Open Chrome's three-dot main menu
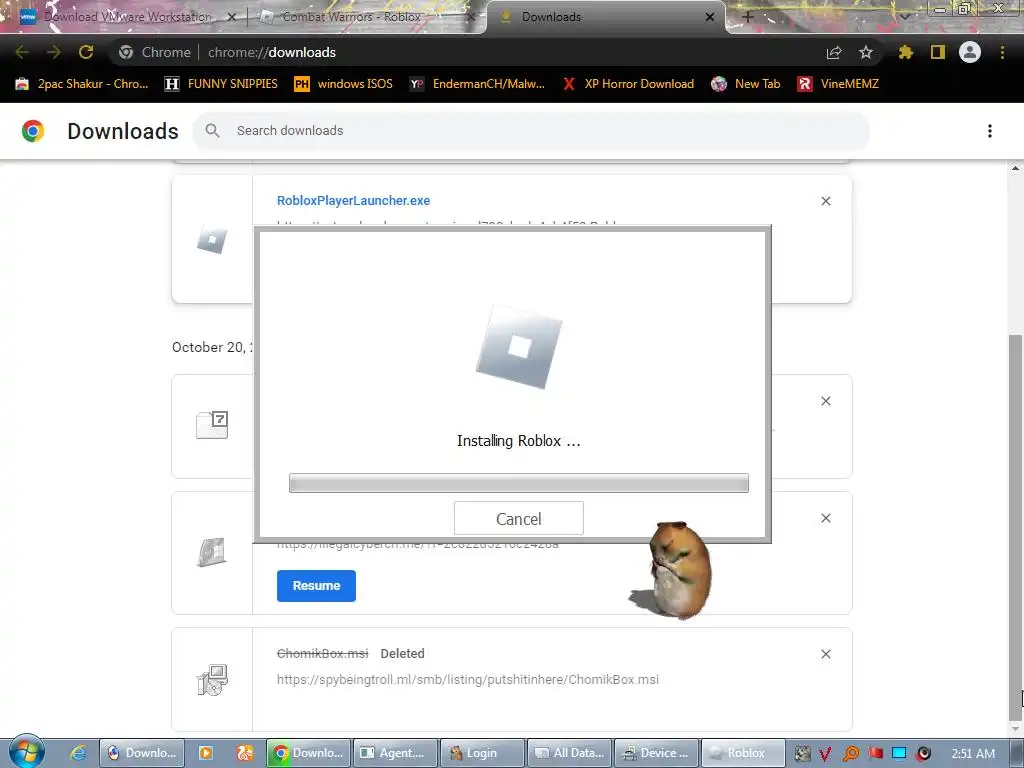The height and width of the screenshot is (768, 1024). click(1002, 52)
